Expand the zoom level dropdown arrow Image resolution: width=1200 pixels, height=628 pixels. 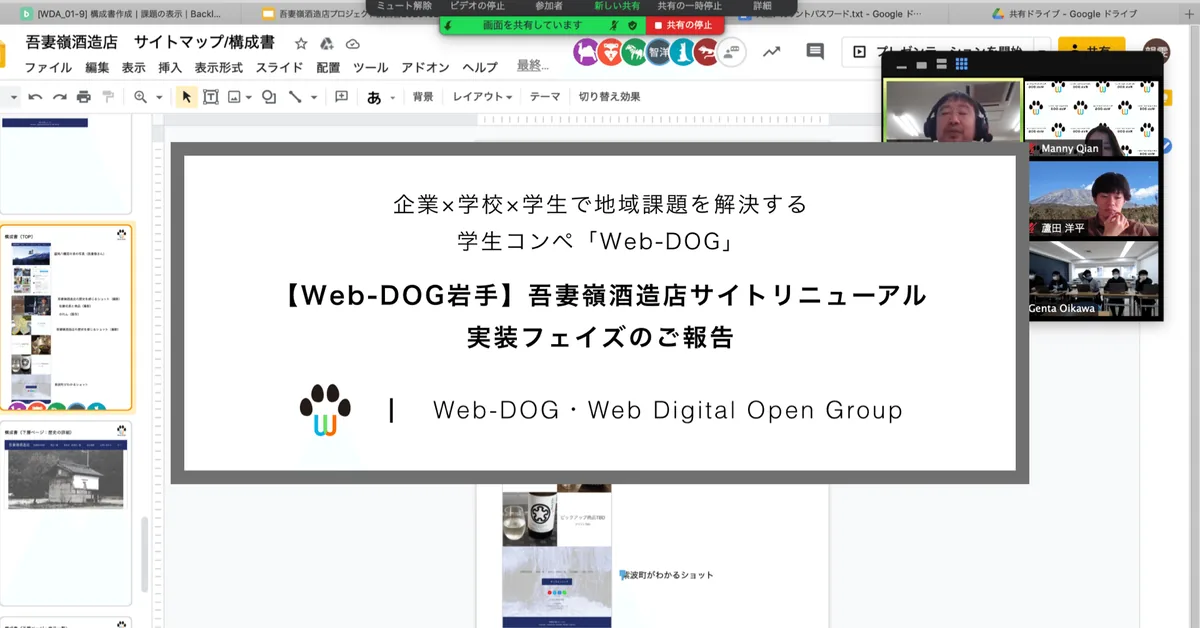[160, 97]
